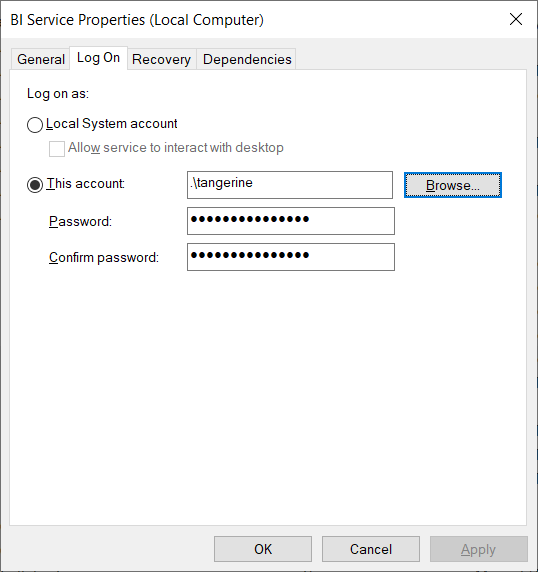Select the Log On tab
Screen dimensions: 538x572
(98, 58)
